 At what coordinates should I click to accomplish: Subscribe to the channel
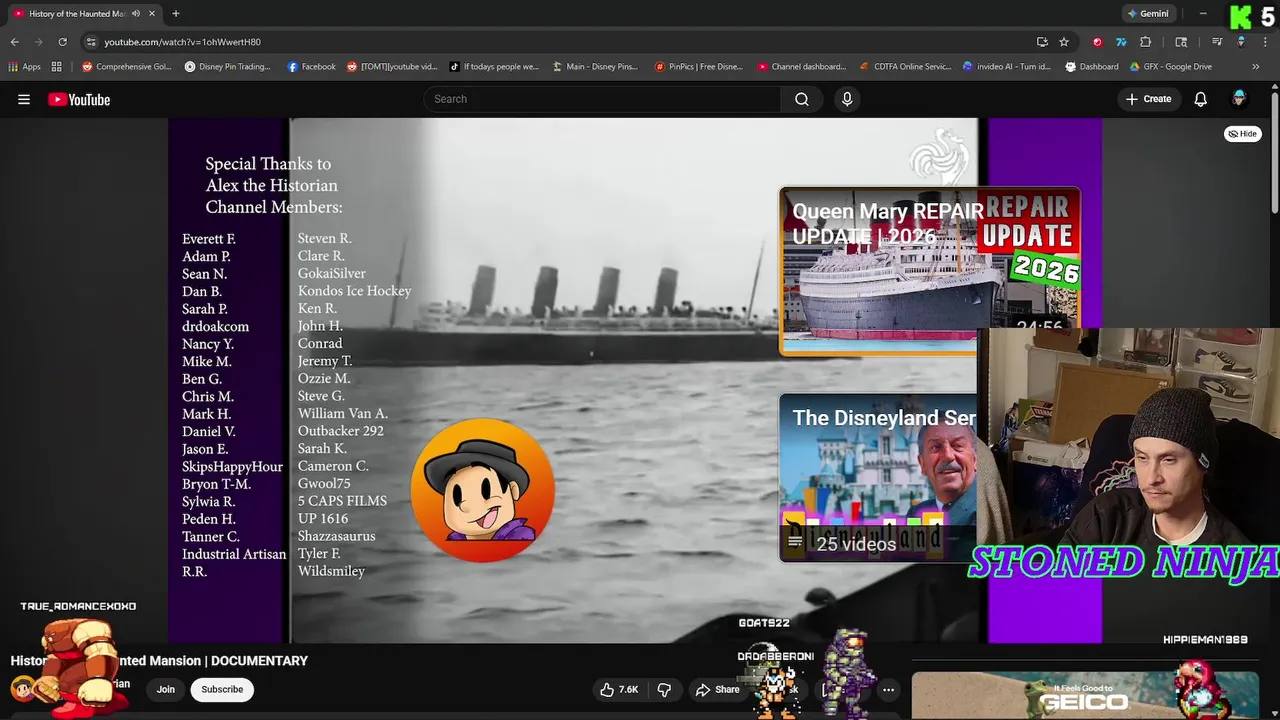coord(222,689)
